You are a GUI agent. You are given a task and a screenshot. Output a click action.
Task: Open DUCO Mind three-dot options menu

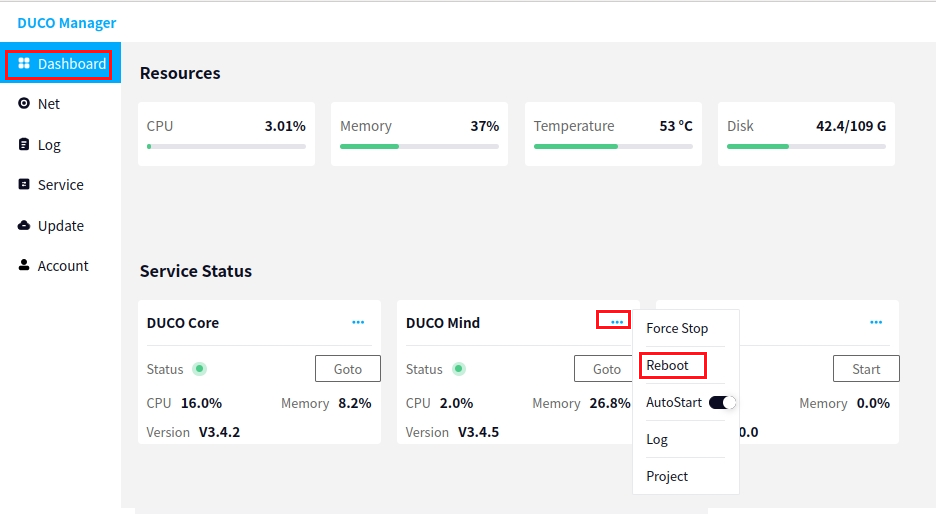tap(617, 322)
